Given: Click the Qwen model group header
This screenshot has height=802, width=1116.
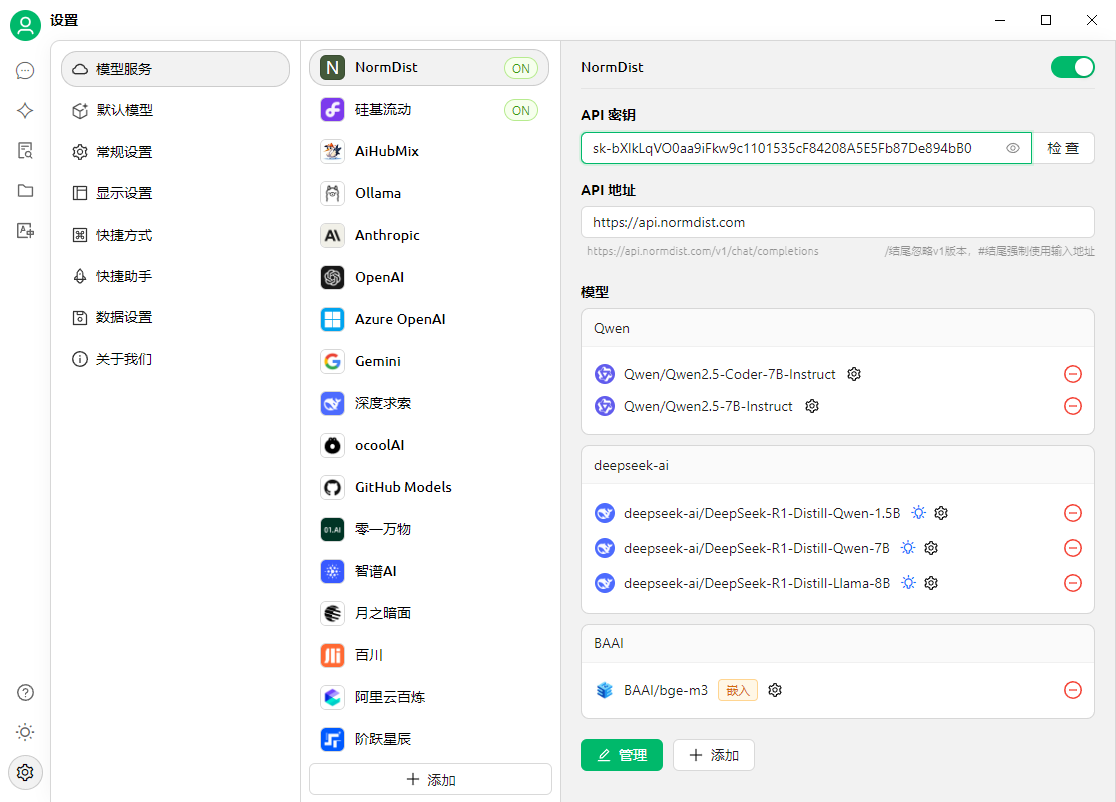Looking at the screenshot, I should [838, 328].
